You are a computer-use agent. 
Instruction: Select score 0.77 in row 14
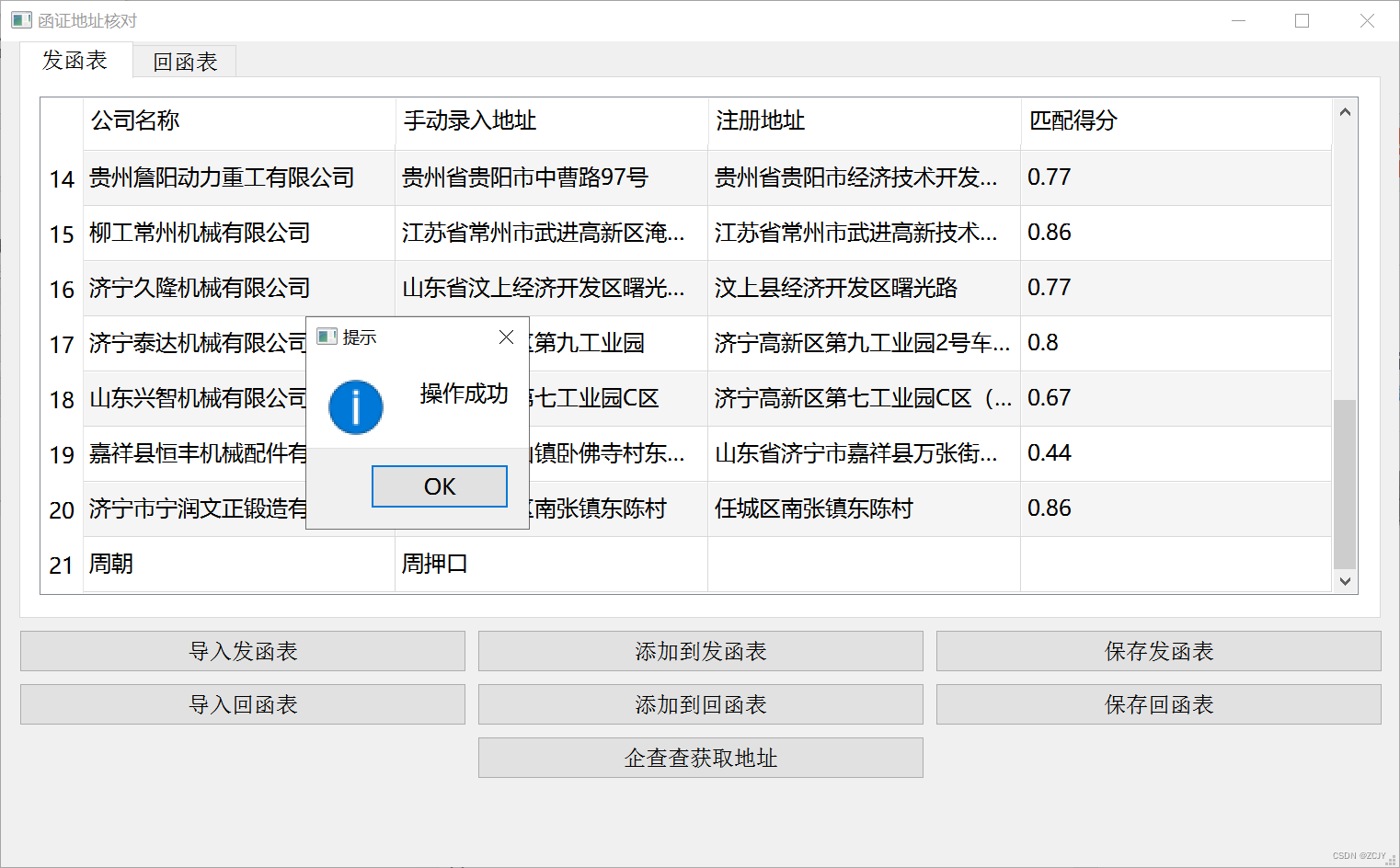(1176, 178)
